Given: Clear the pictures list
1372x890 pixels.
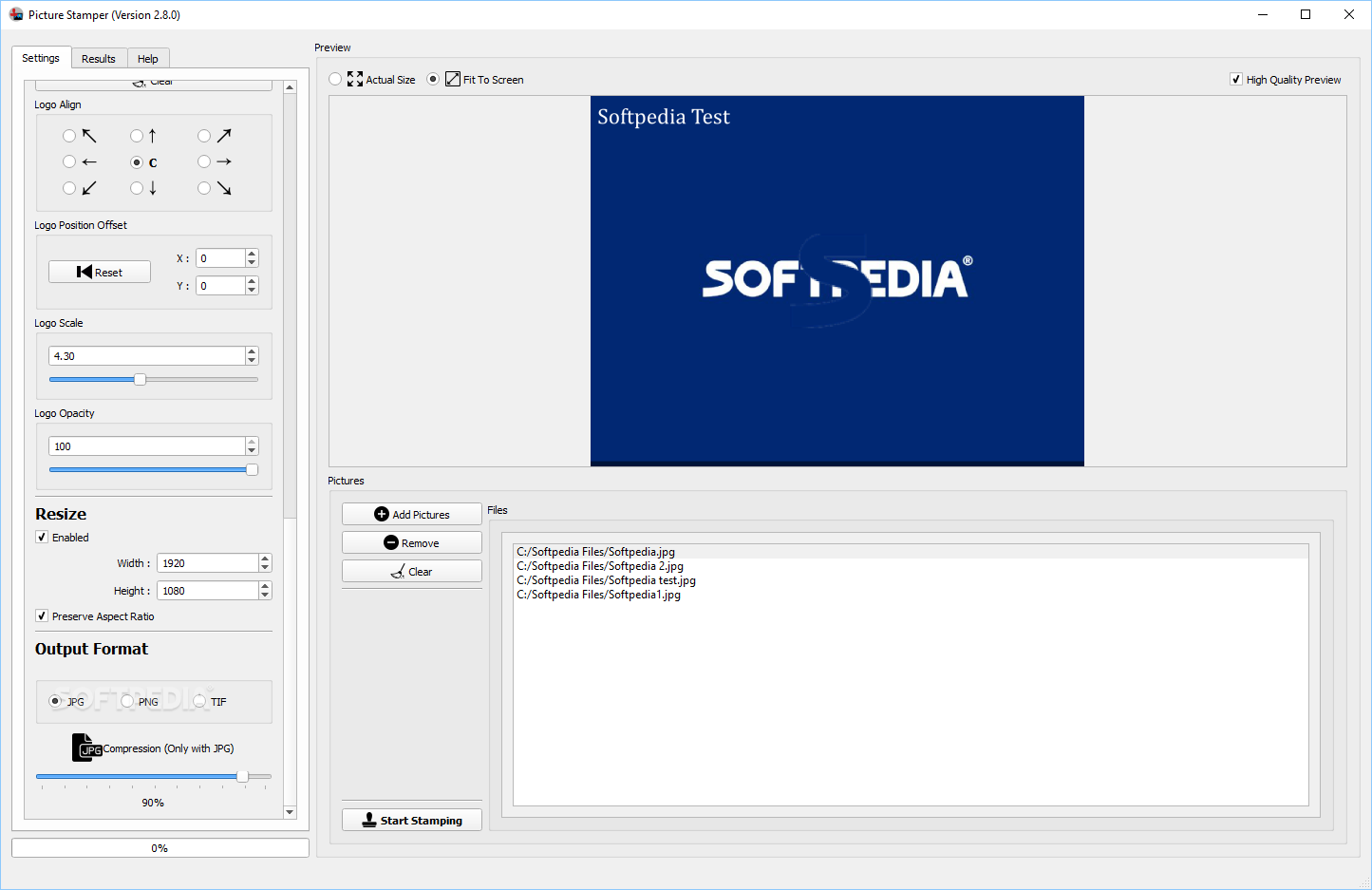Looking at the screenshot, I should (412, 571).
